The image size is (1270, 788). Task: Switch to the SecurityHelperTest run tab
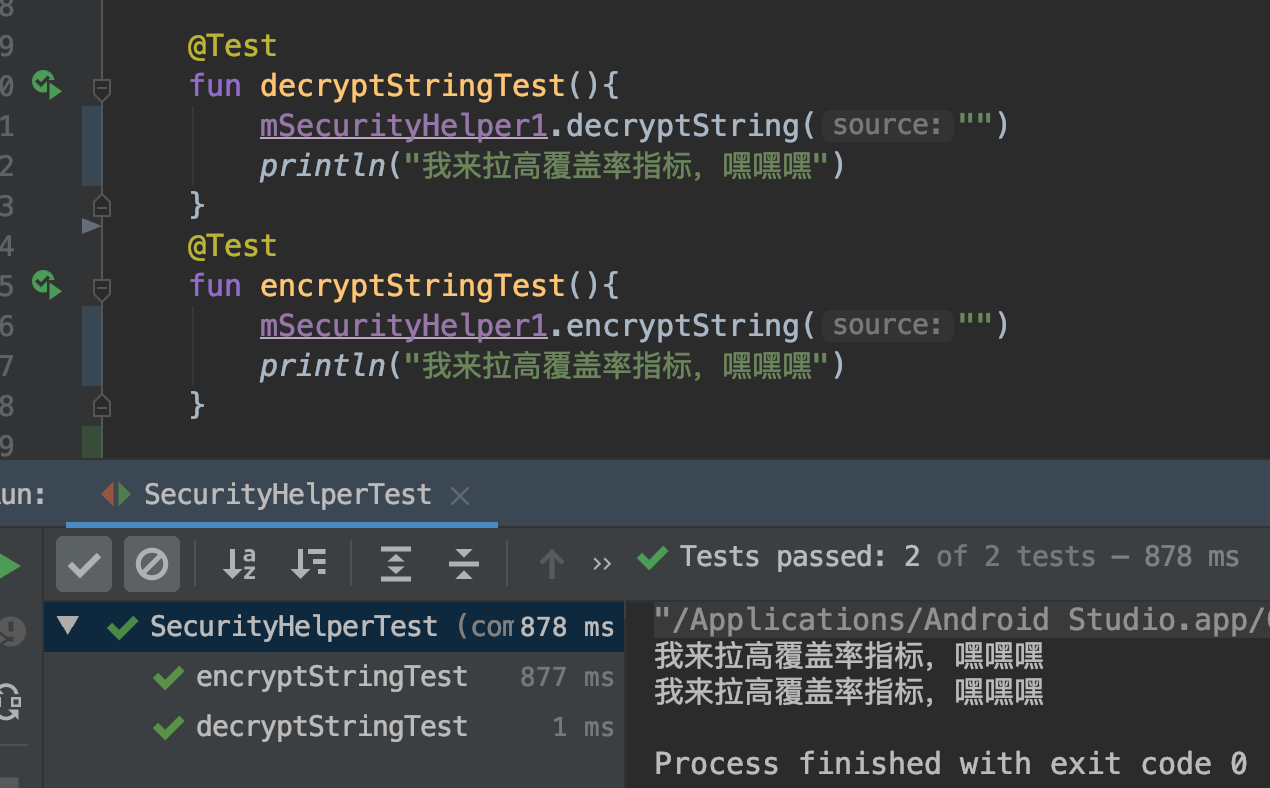(287, 494)
